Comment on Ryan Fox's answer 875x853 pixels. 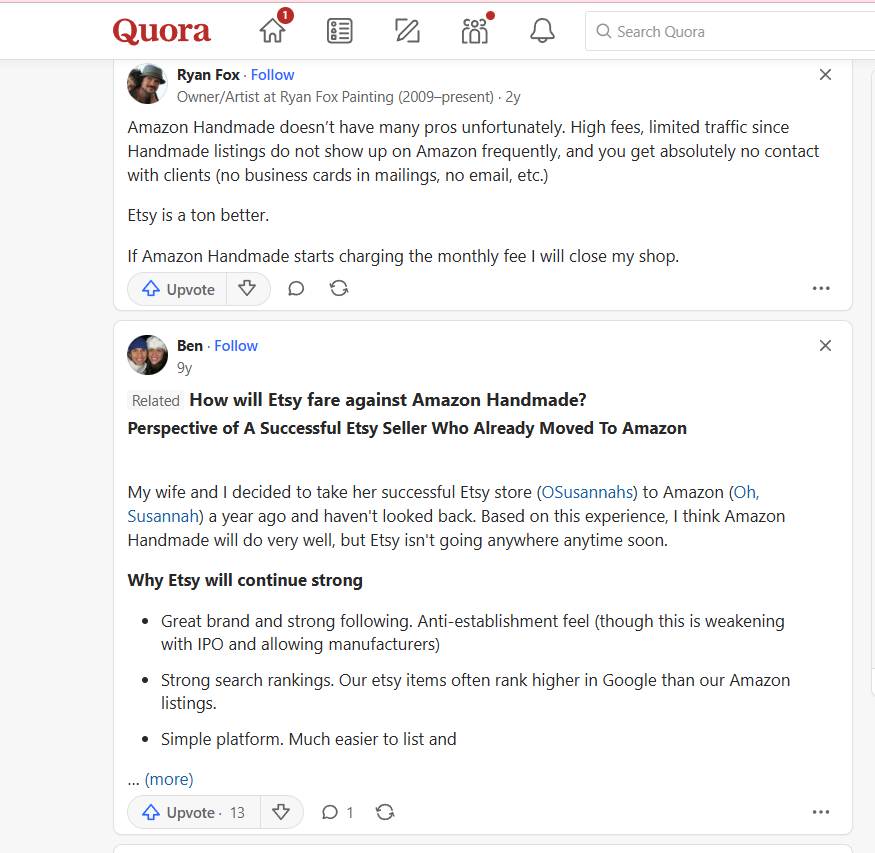(x=296, y=289)
